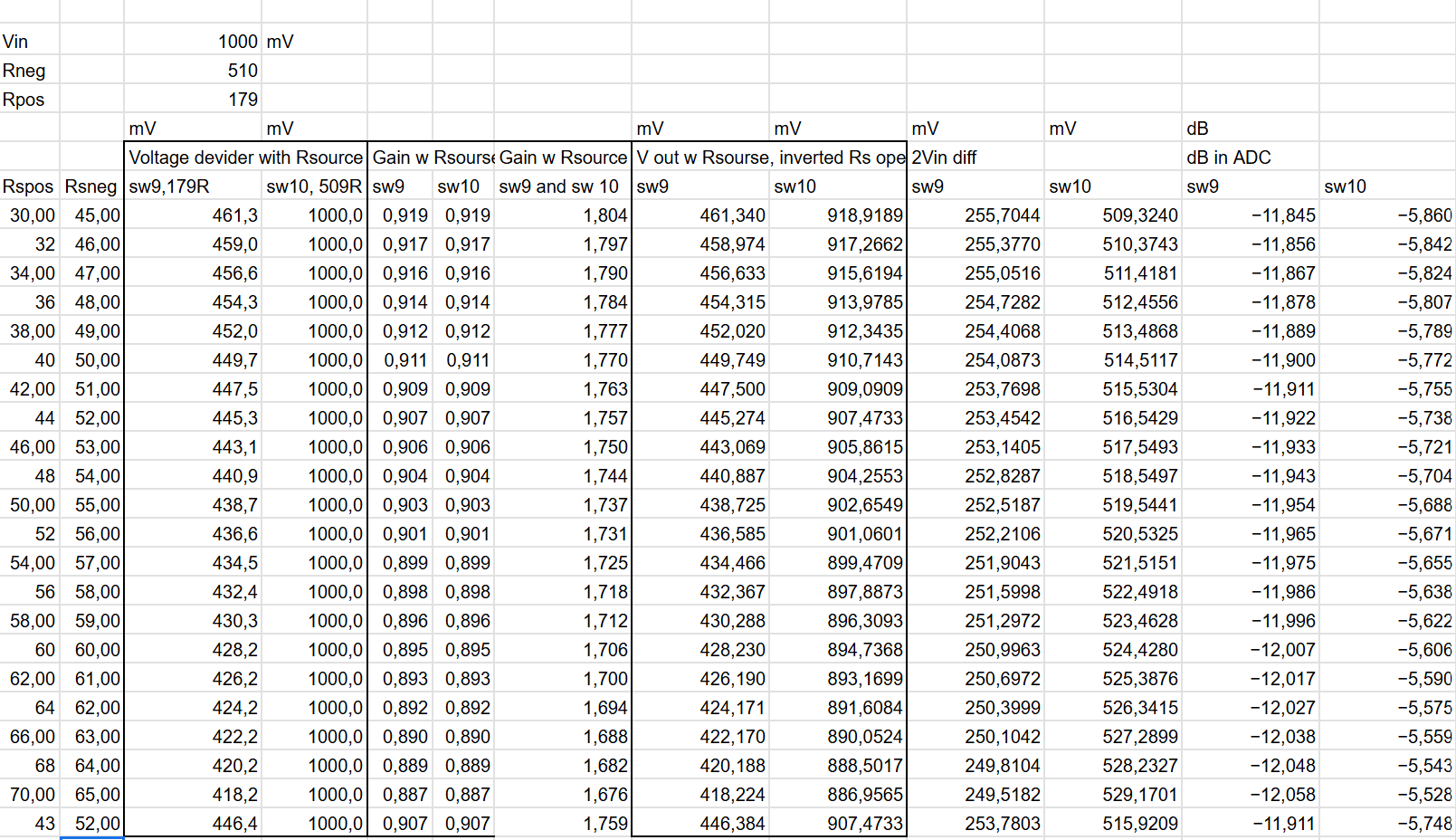Viewport: 1456px width, 840px height.
Task: Select cell with value 456,633
Action: tap(700, 273)
